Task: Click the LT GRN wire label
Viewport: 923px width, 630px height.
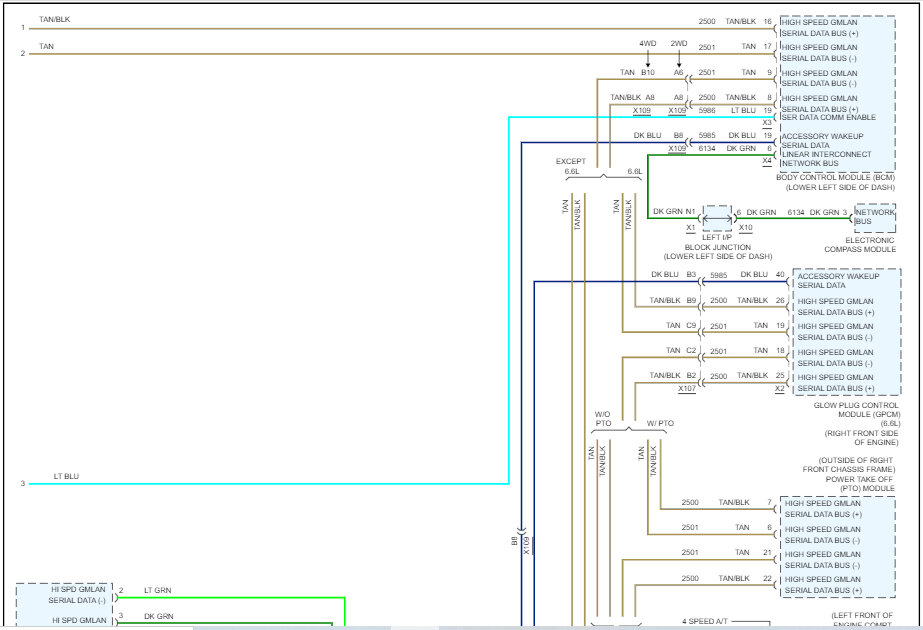Action: coord(157,590)
